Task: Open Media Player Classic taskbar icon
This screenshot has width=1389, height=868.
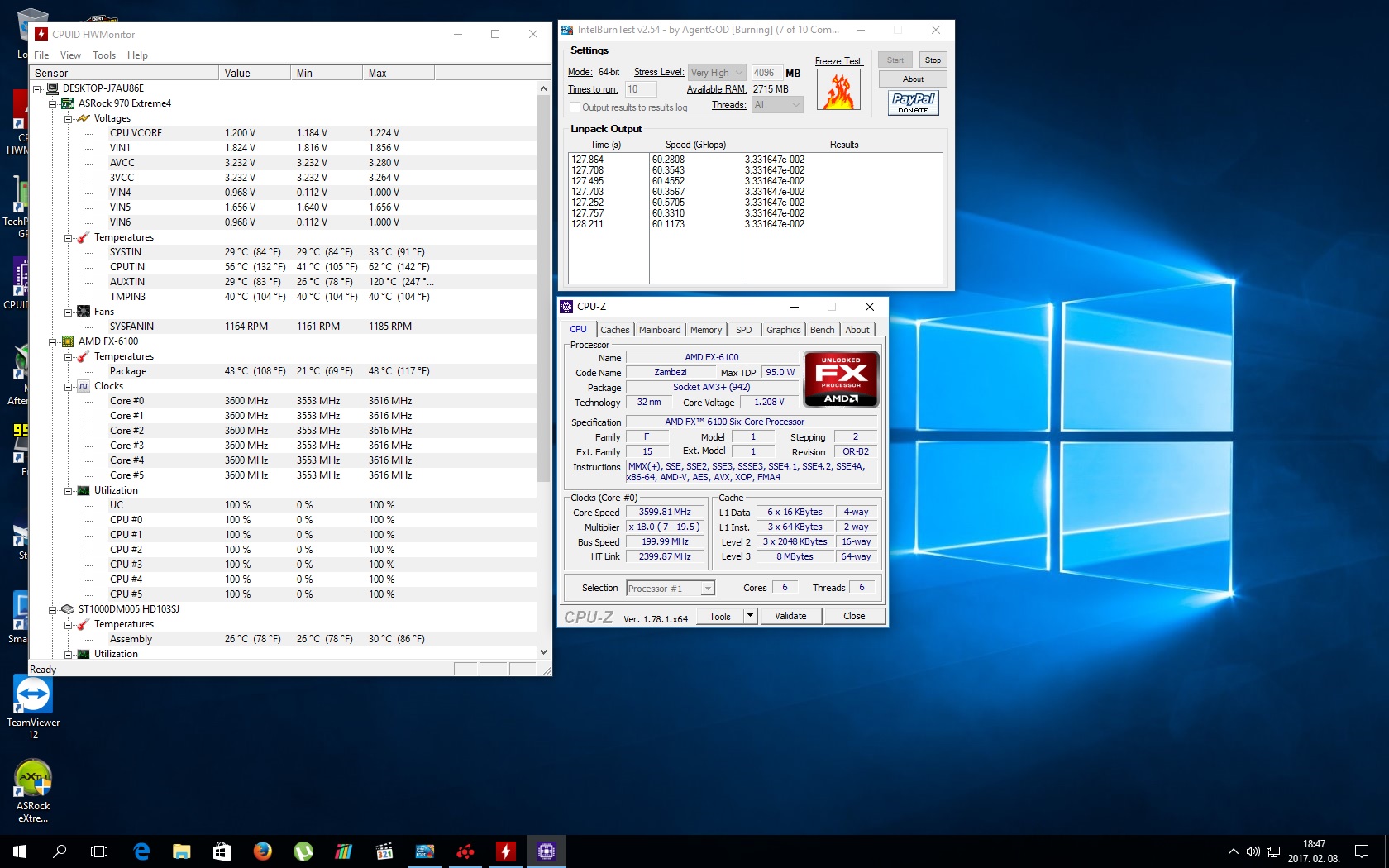Action: (x=384, y=851)
